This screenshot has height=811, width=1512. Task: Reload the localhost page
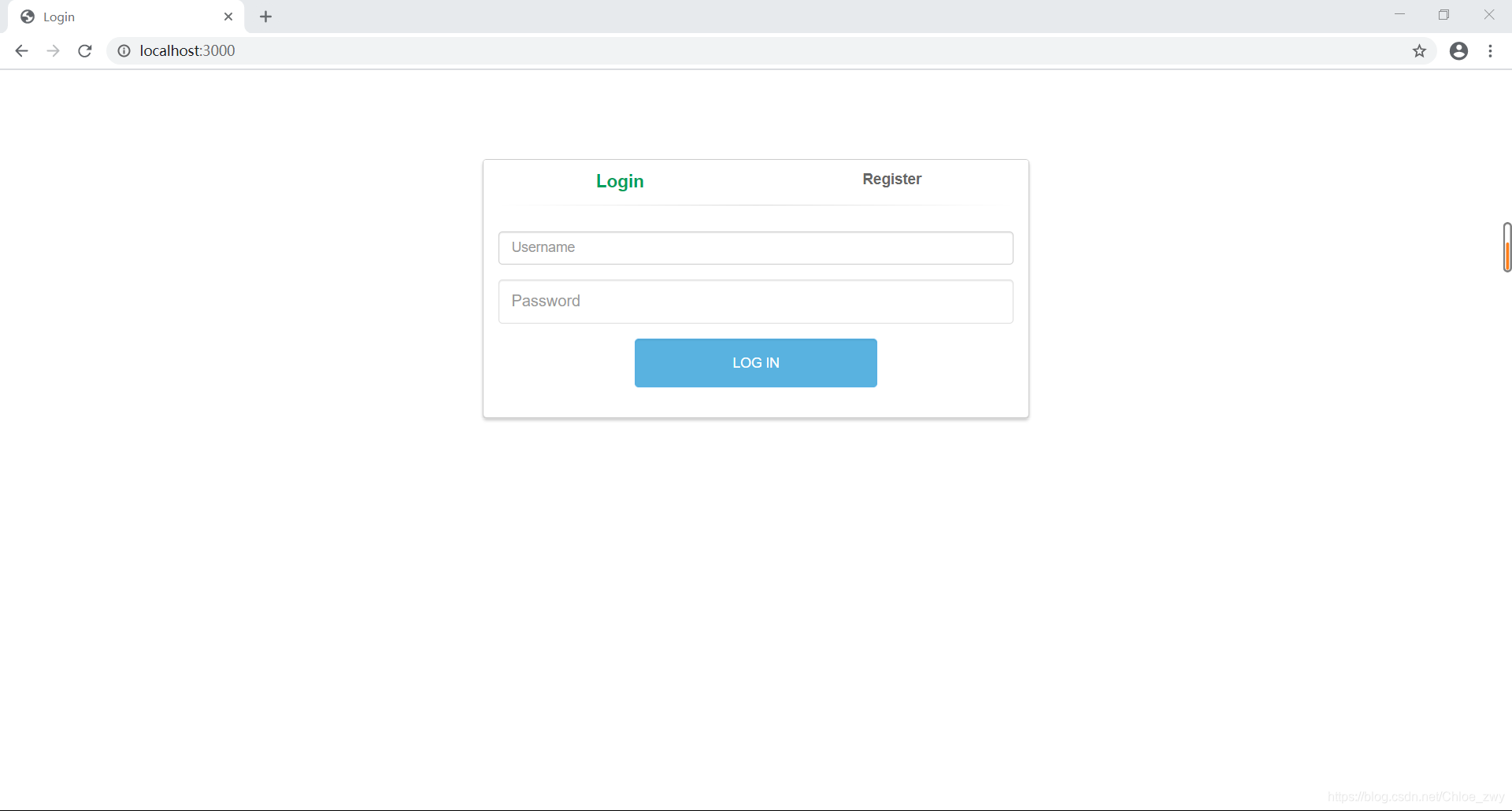(x=85, y=51)
